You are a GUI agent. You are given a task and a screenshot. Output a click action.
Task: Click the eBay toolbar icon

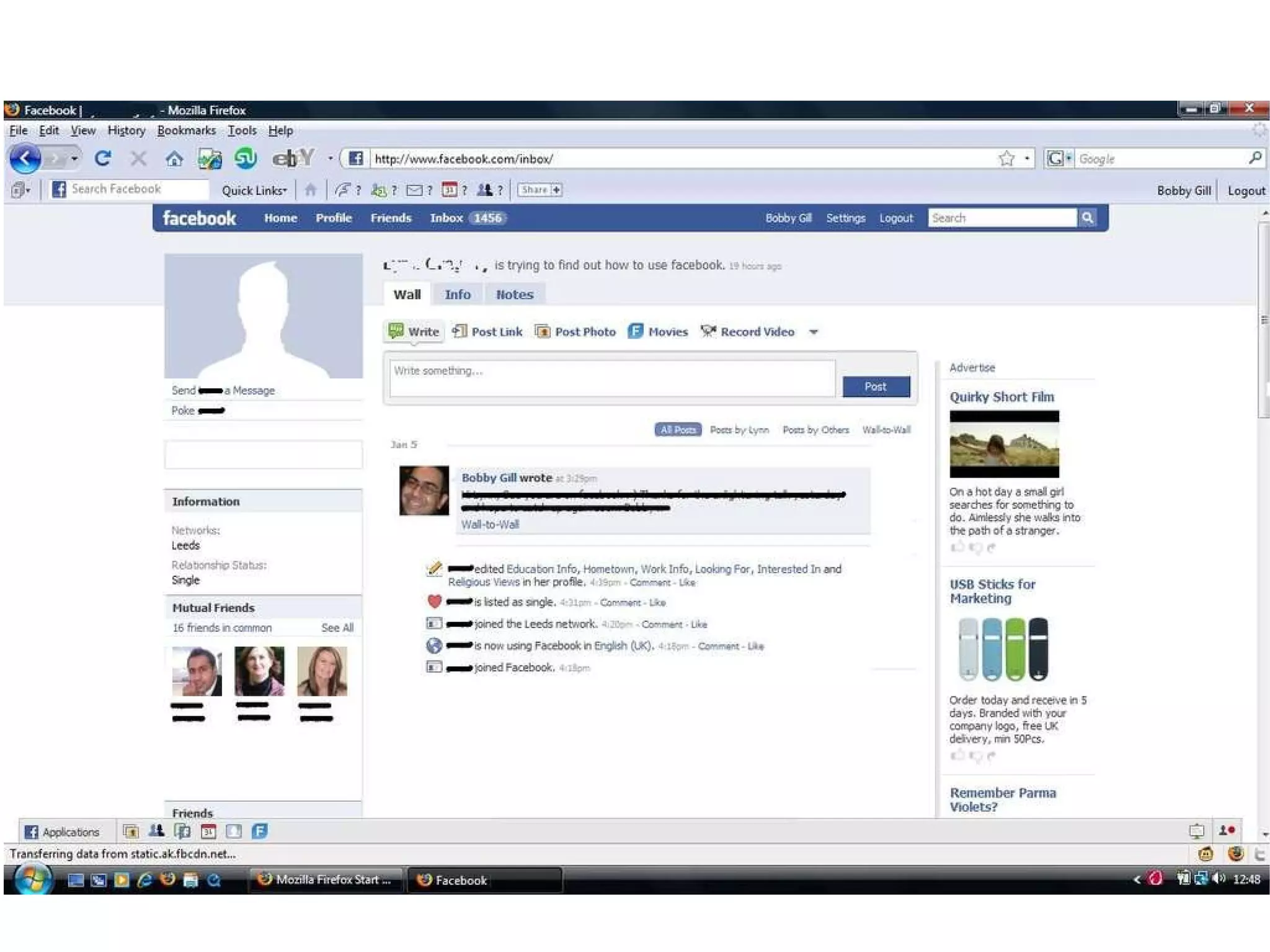coord(293,159)
